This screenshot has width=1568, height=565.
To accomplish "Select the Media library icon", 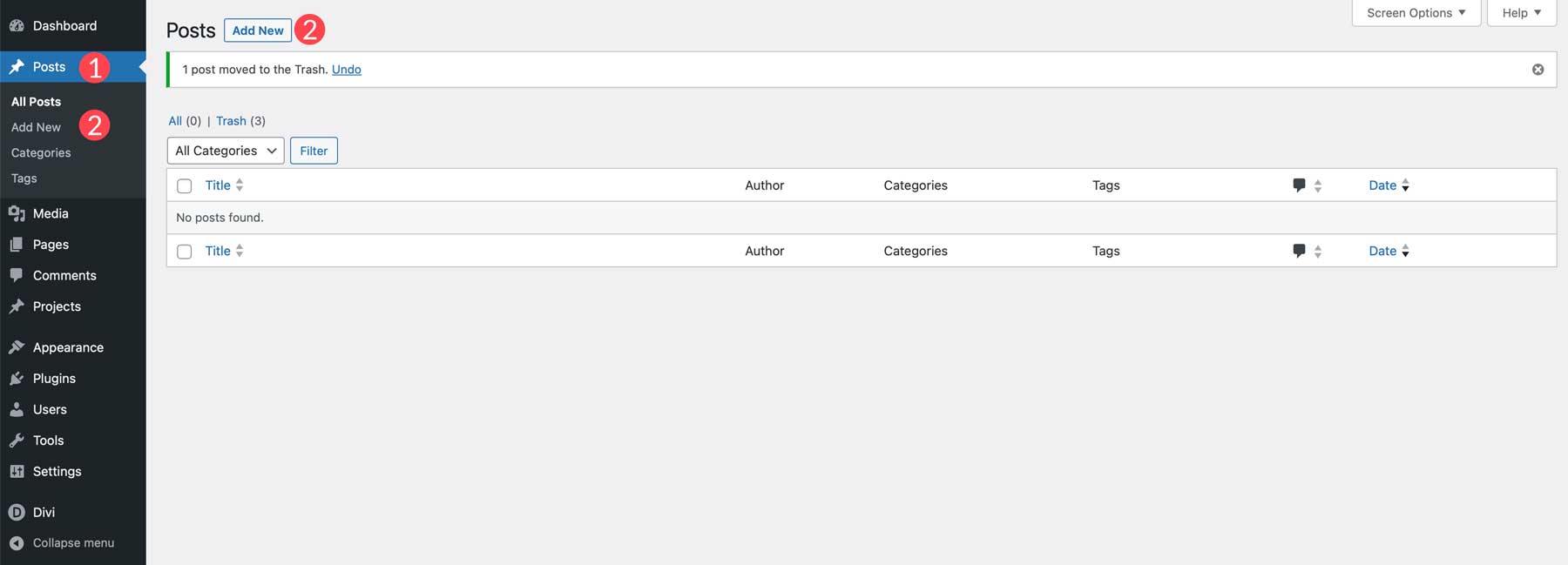I will pos(17,212).
